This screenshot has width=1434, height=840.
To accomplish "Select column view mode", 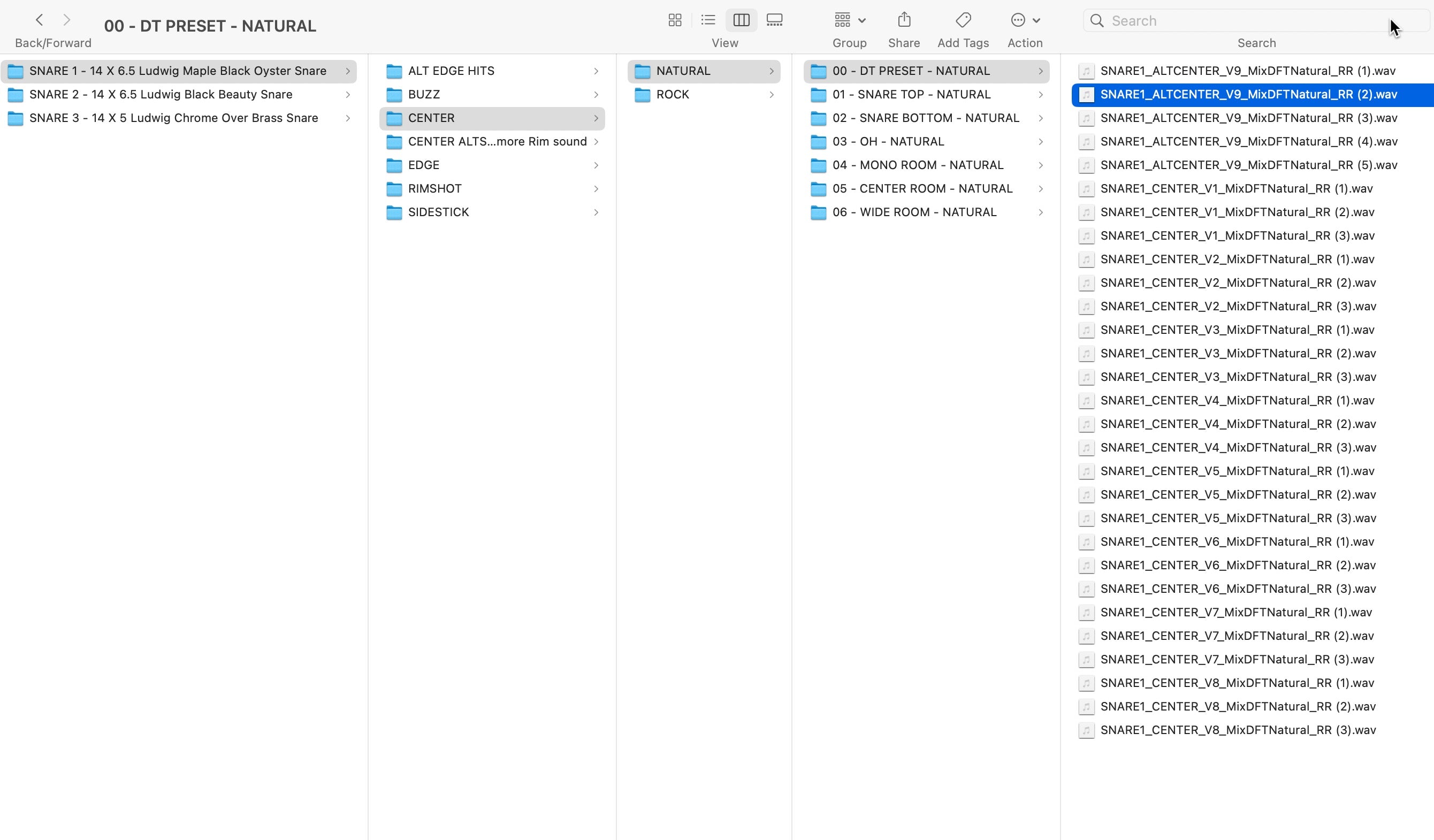I will (741, 20).
